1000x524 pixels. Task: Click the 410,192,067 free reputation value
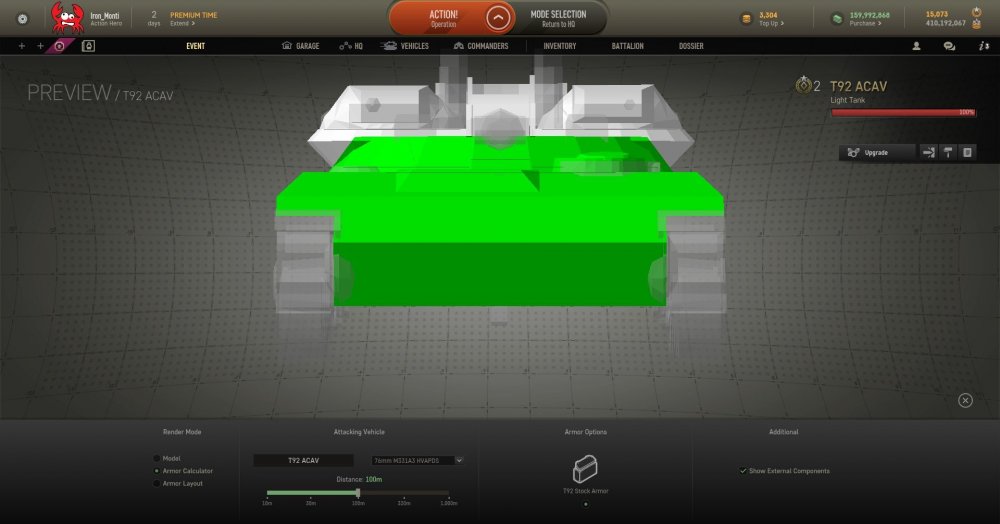[x=945, y=23]
